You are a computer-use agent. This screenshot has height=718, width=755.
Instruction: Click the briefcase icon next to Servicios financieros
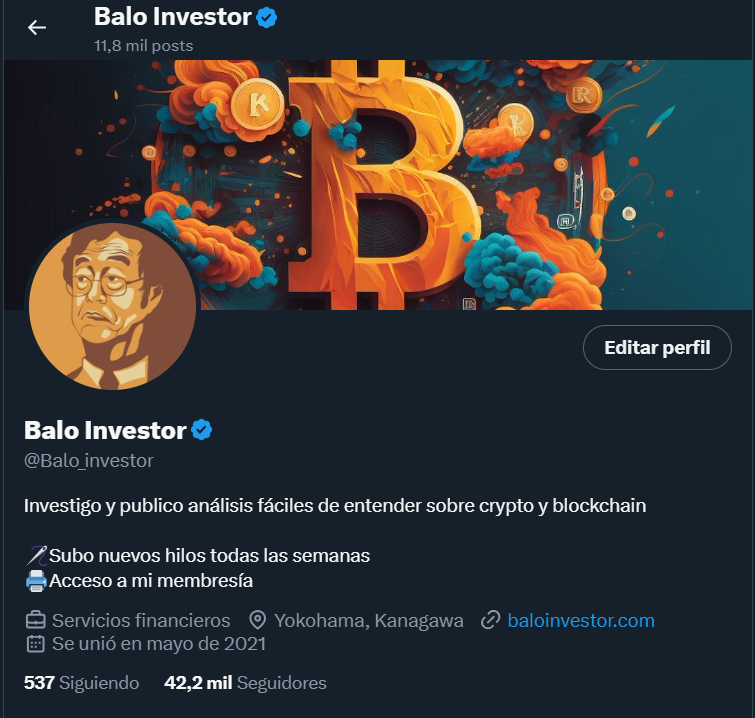coord(36,620)
